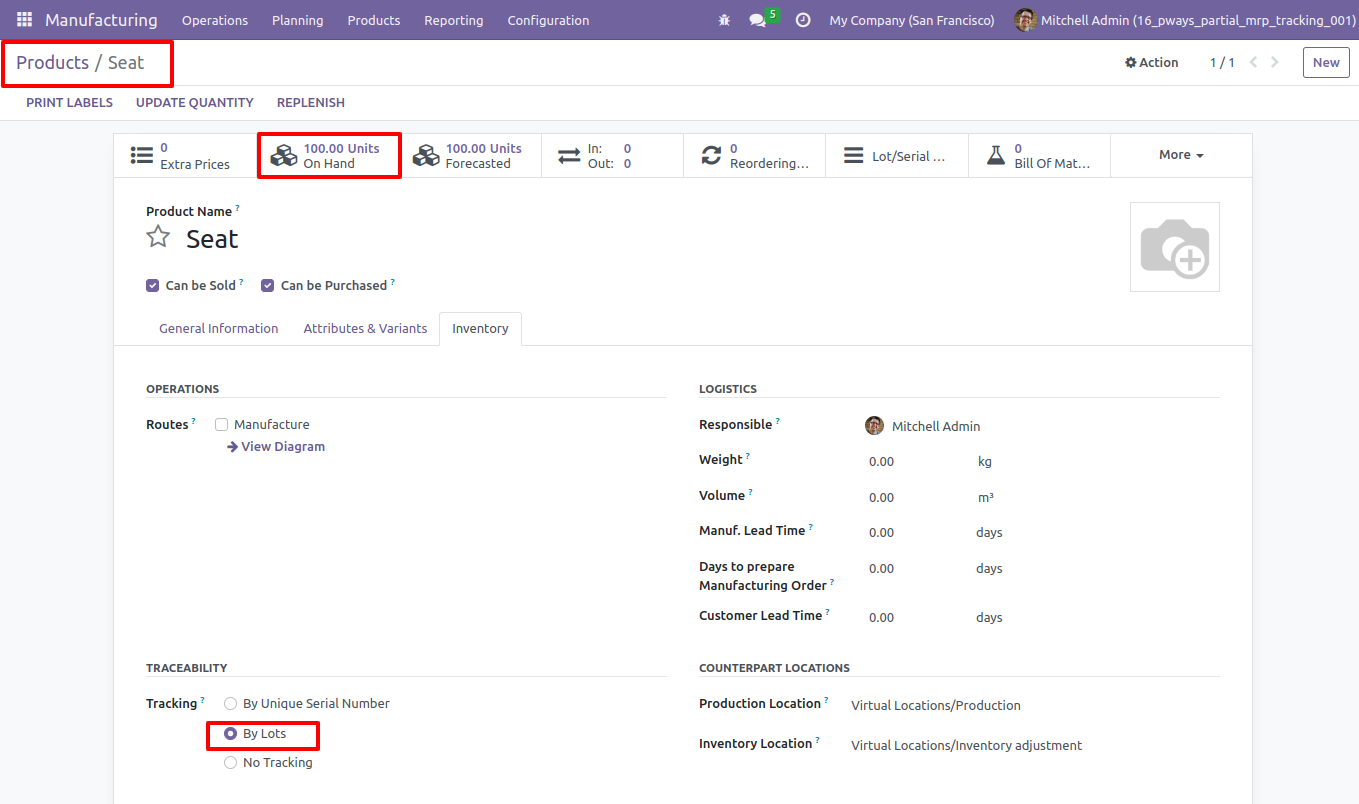Screen dimensions: 1359x804
Task: Open the clock activities icon
Action: [x=803, y=20]
